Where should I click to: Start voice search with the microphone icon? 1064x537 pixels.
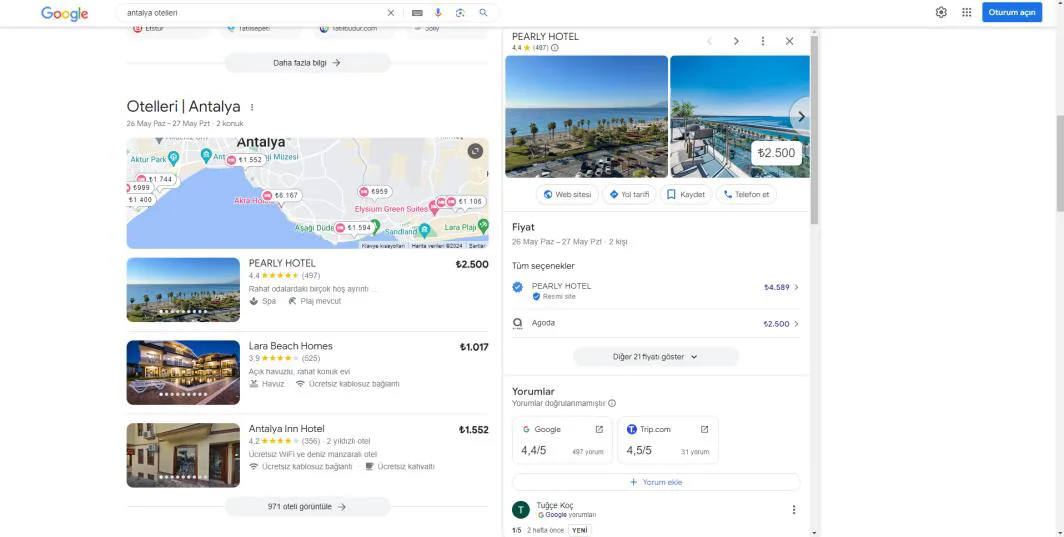tap(438, 13)
